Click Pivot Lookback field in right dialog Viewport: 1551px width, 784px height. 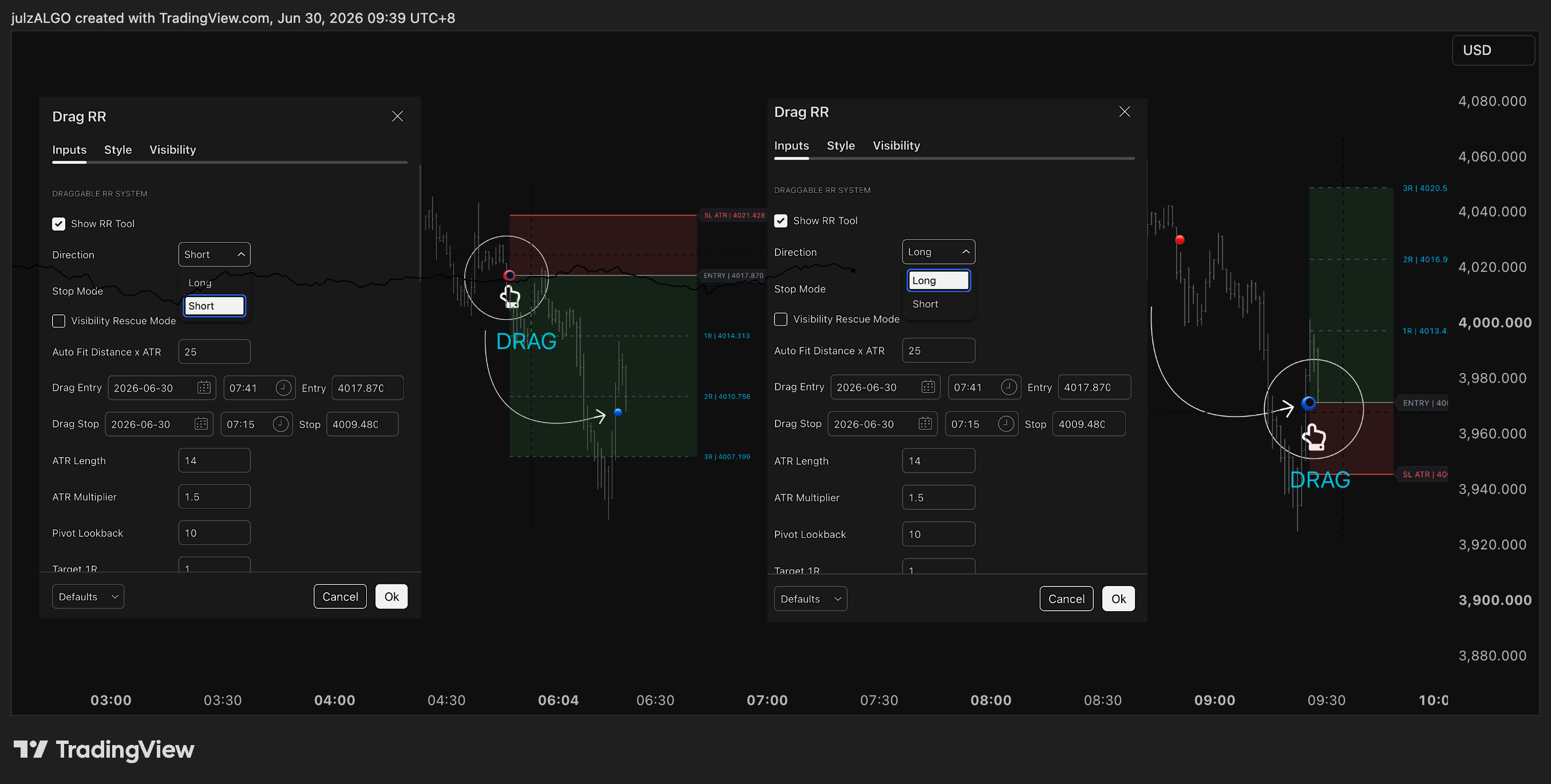point(938,534)
